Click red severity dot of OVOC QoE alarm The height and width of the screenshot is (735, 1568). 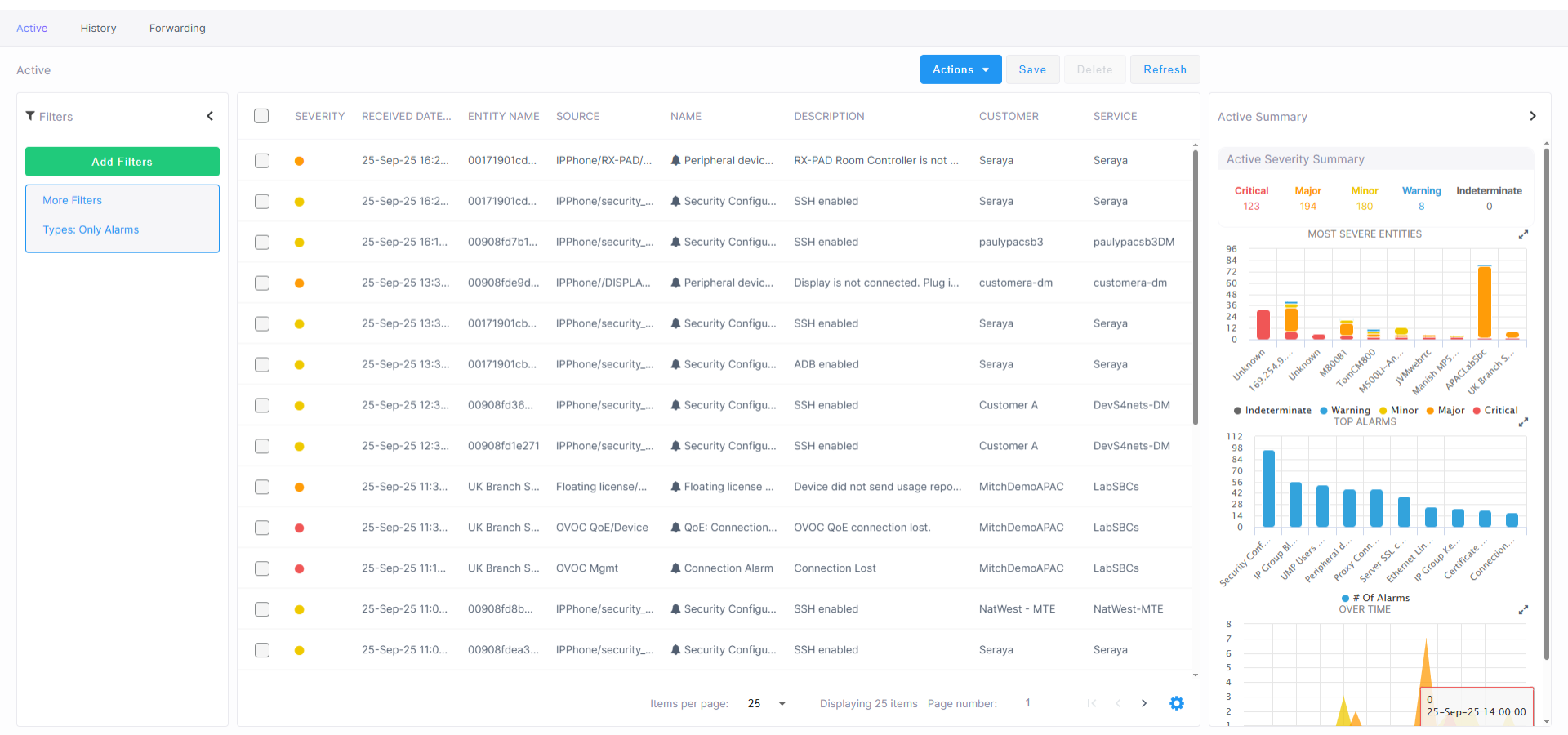pyautogui.click(x=299, y=528)
